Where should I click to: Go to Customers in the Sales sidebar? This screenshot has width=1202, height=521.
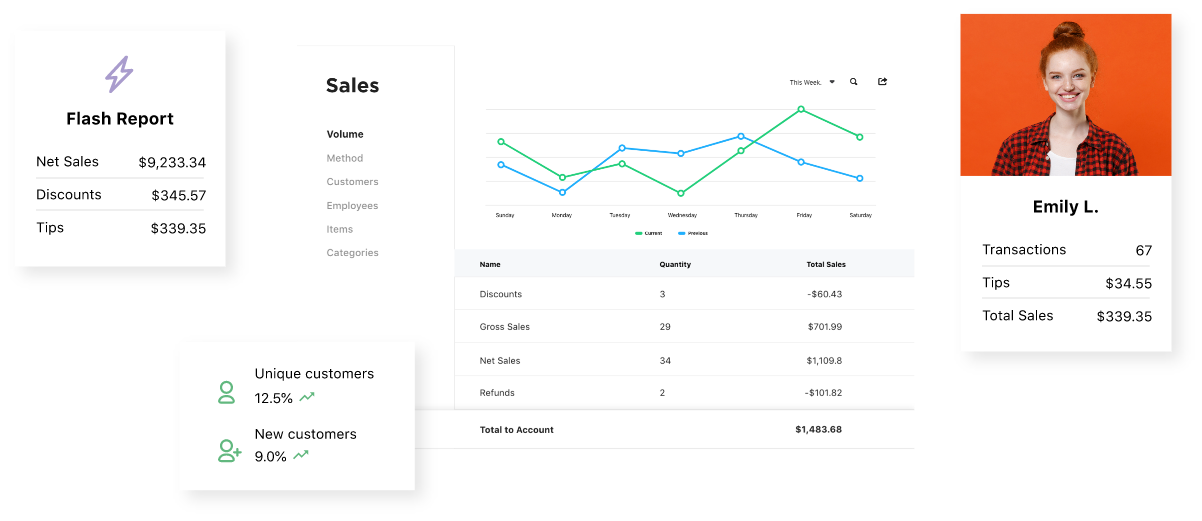click(352, 182)
